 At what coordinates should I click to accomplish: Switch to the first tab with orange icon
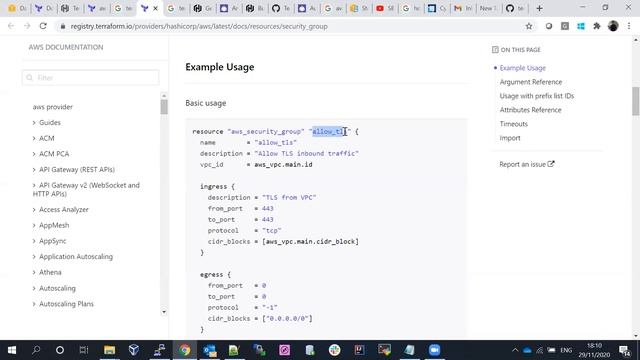click(x=17, y=8)
